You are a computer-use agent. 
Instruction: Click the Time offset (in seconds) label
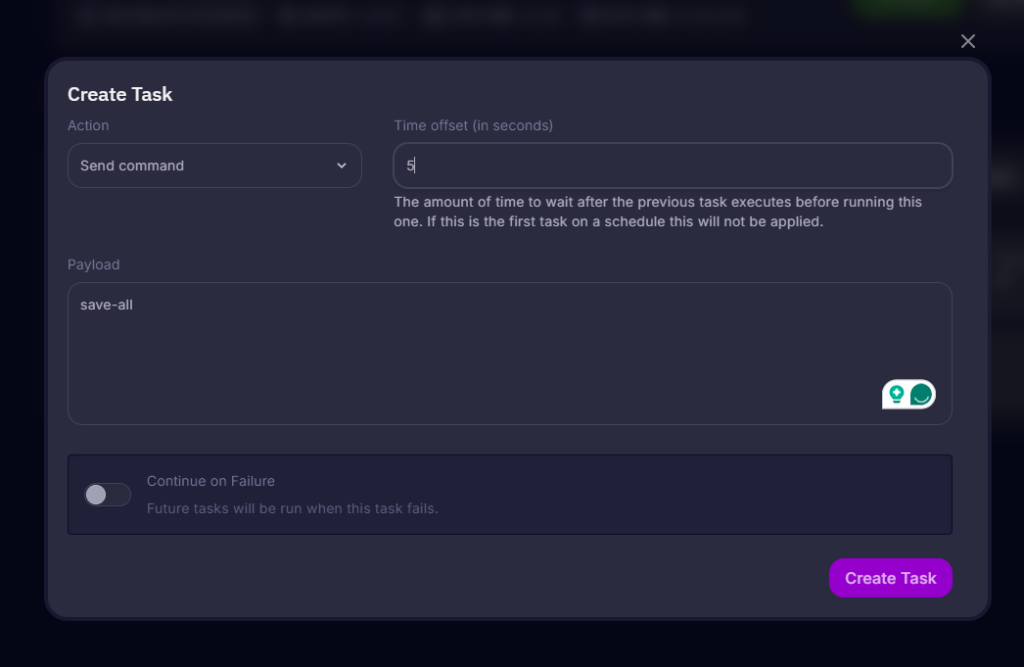pyautogui.click(x=473, y=125)
